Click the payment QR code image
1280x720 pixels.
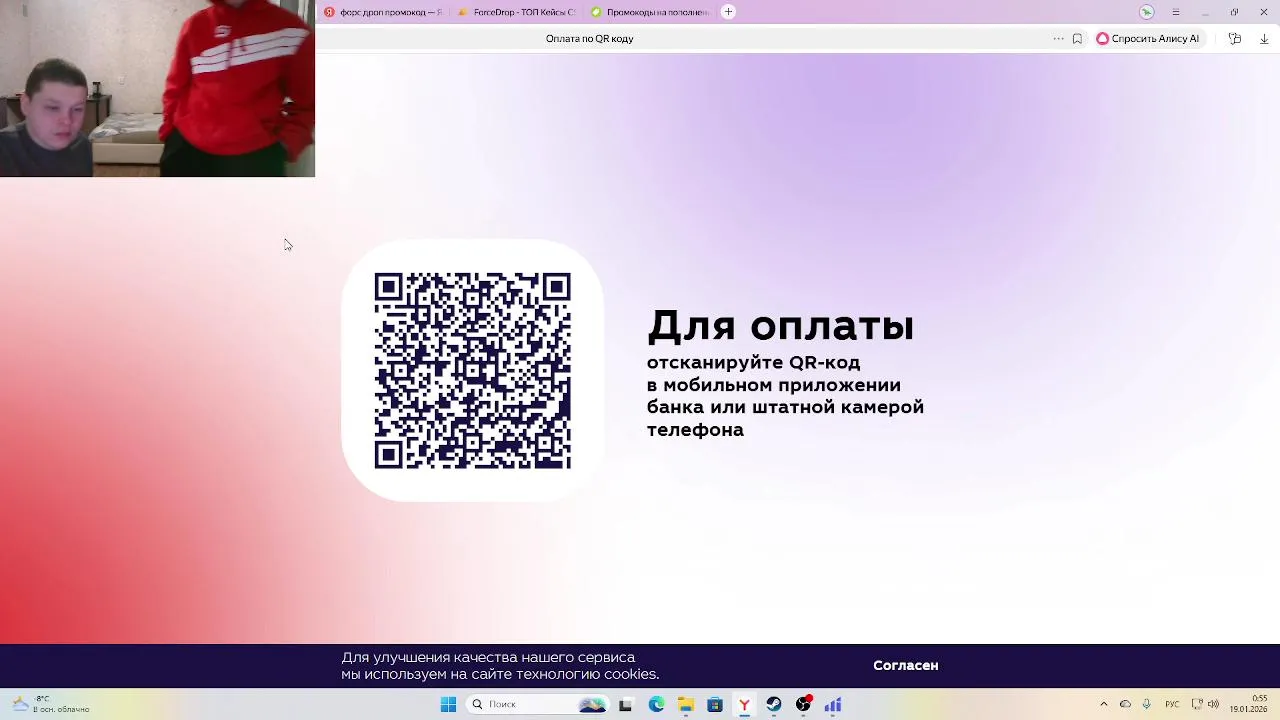[x=472, y=370]
